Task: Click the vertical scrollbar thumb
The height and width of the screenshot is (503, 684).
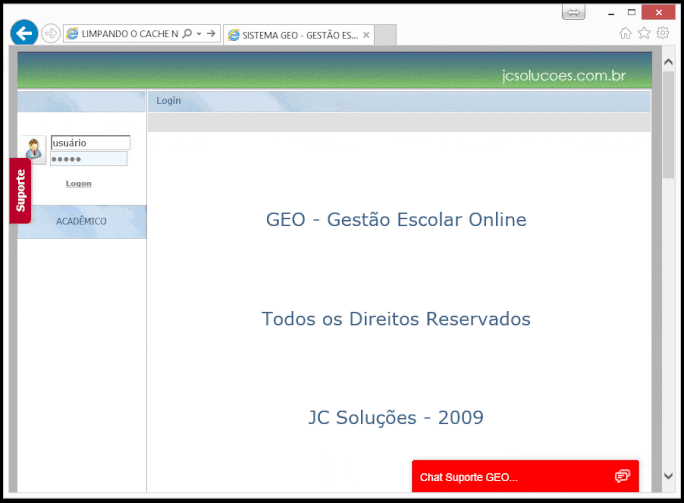Action: (668, 124)
